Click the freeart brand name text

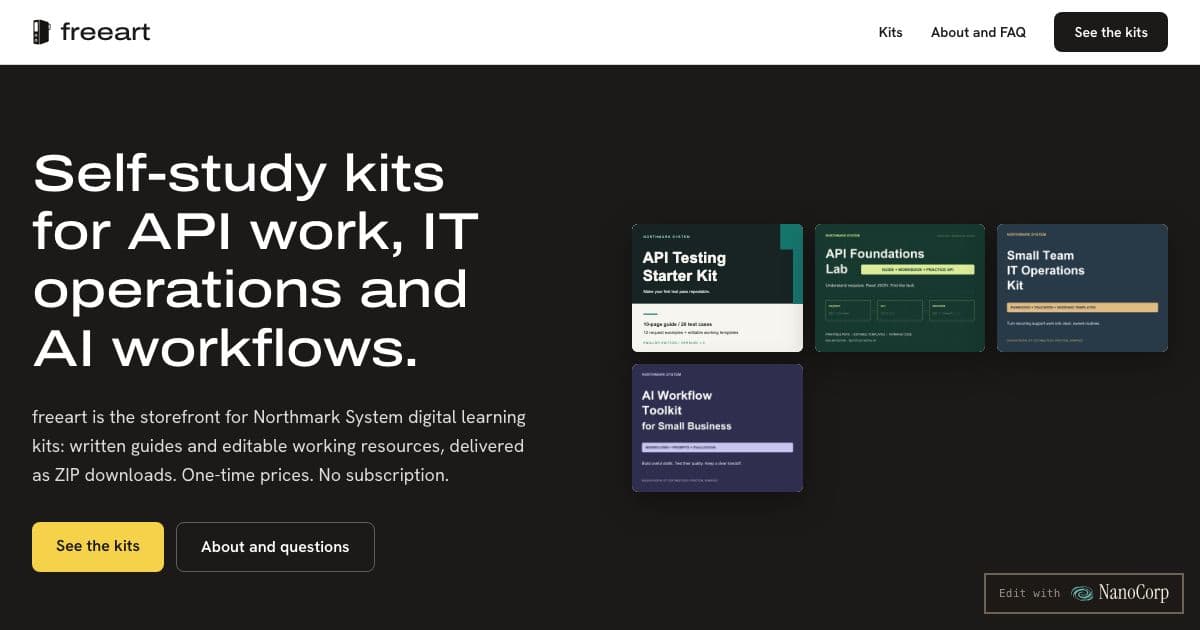pyautogui.click(x=105, y=32)
